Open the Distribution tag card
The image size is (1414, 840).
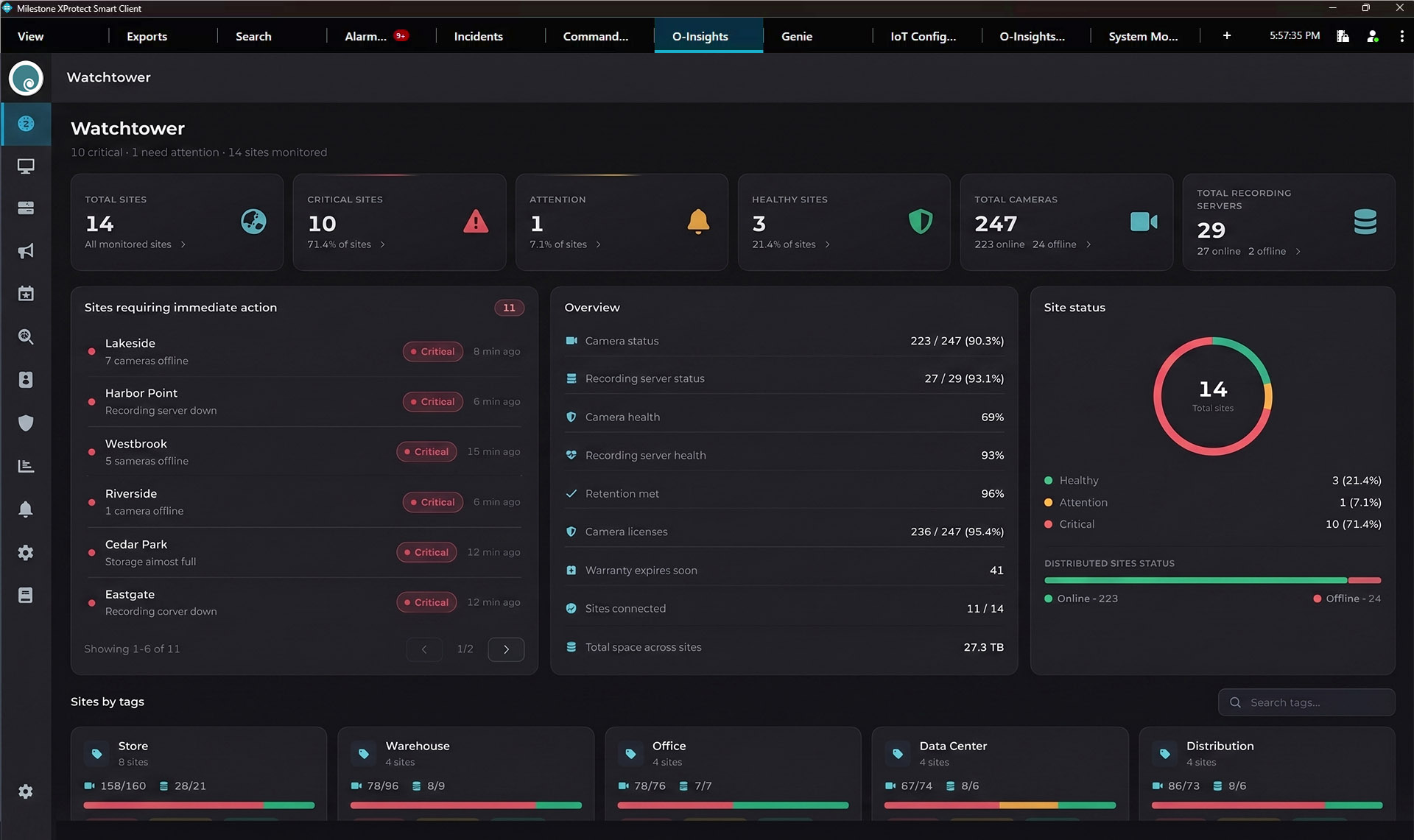[1267, 774]
